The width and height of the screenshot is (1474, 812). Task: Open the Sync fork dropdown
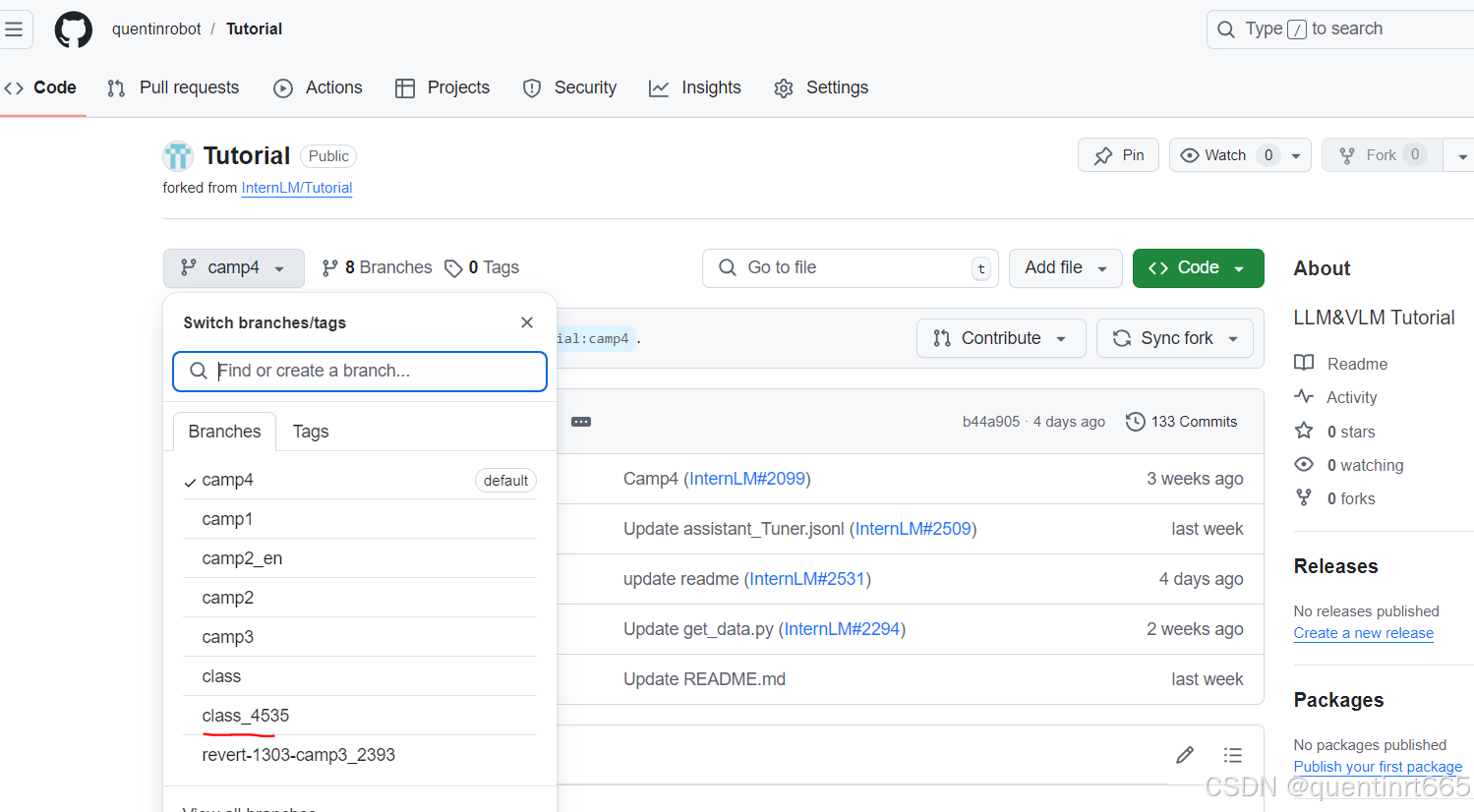(1175, 338)
